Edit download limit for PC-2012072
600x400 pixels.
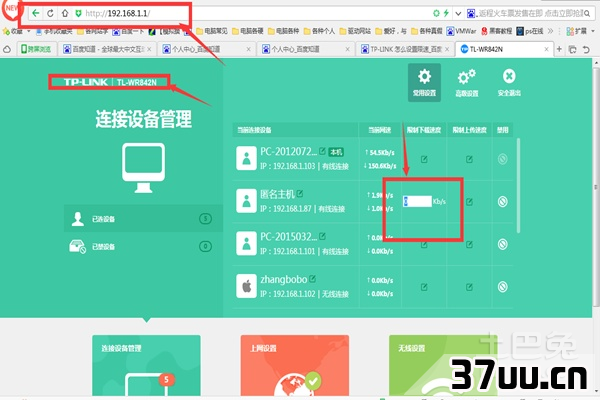(424, 159)
